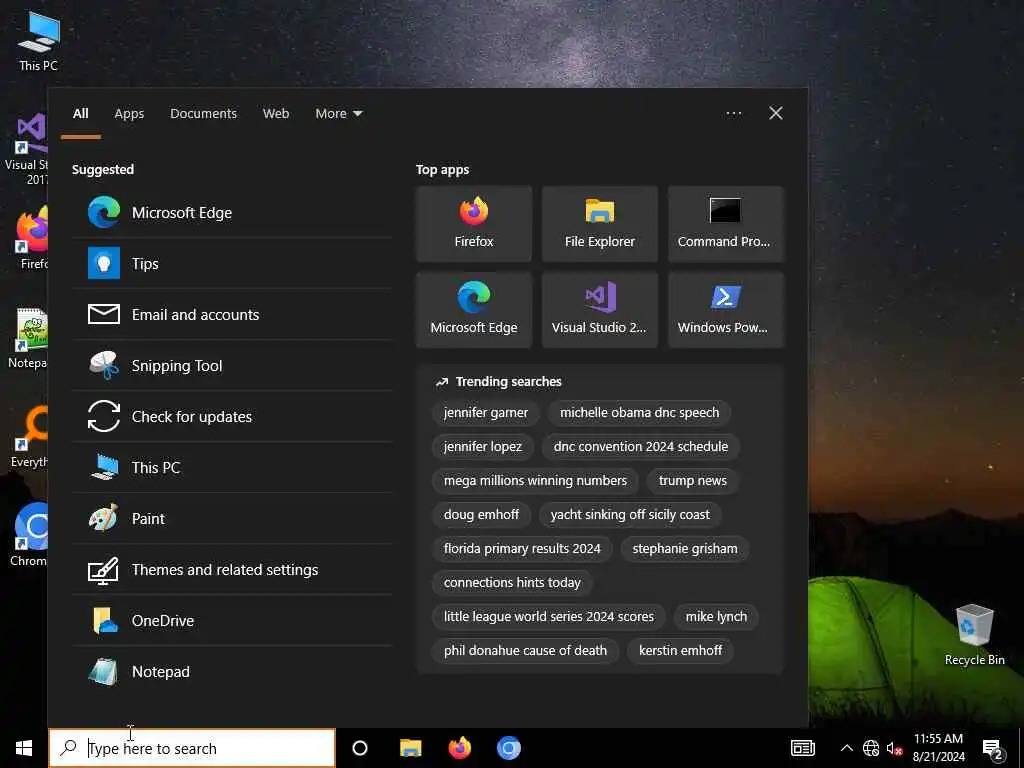Open Microsoft Edge from the Suggested list

pos(232,212)
